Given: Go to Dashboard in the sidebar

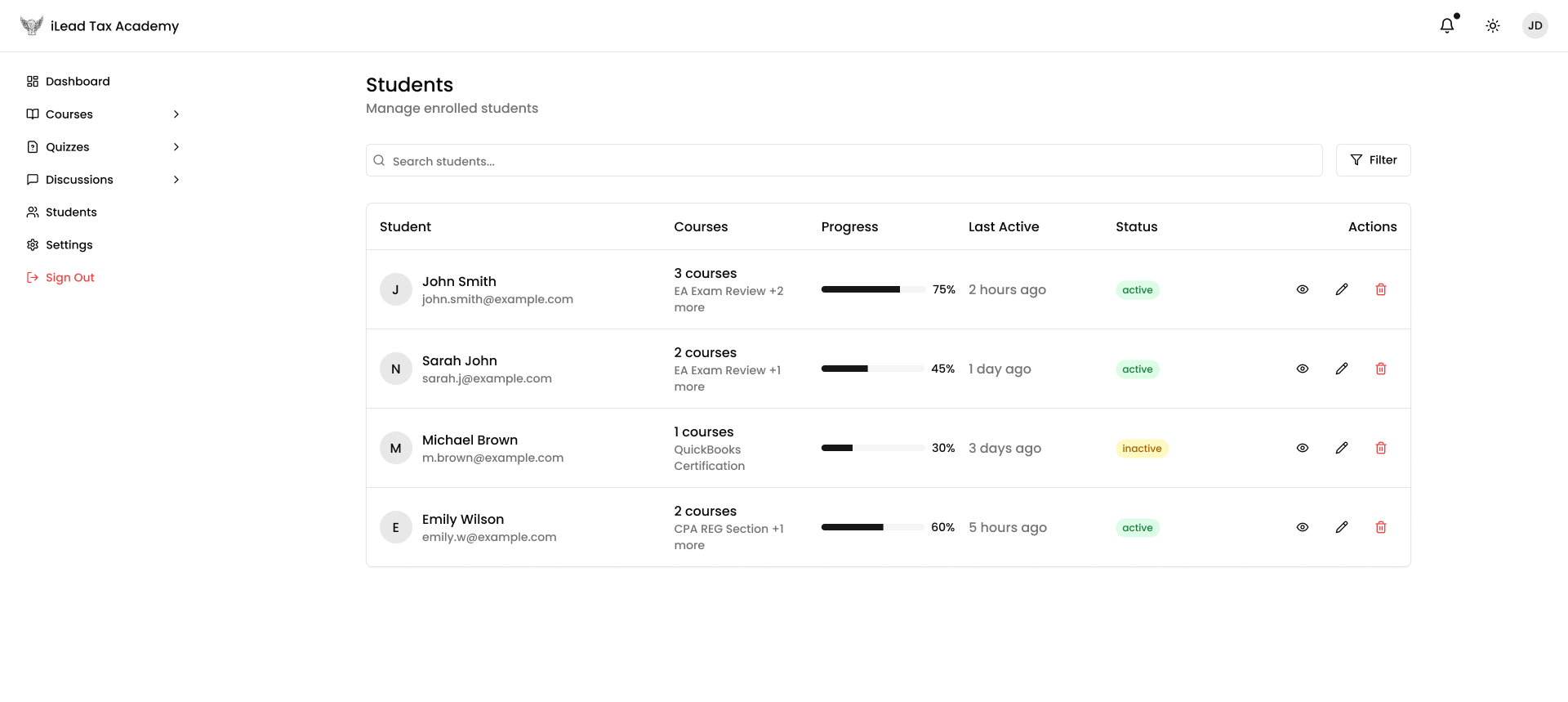Looking at the screenshot, I should [x=78, y=82].
